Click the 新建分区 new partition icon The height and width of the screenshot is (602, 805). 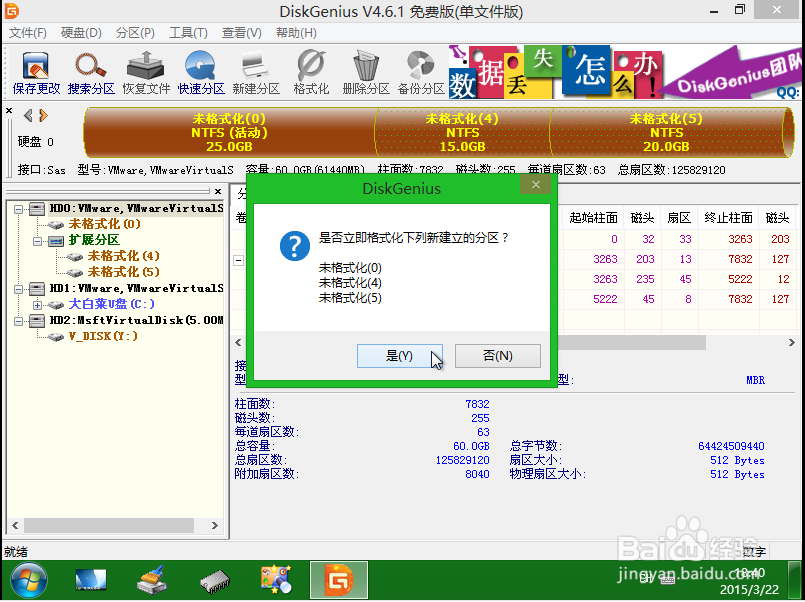(256, 72)
